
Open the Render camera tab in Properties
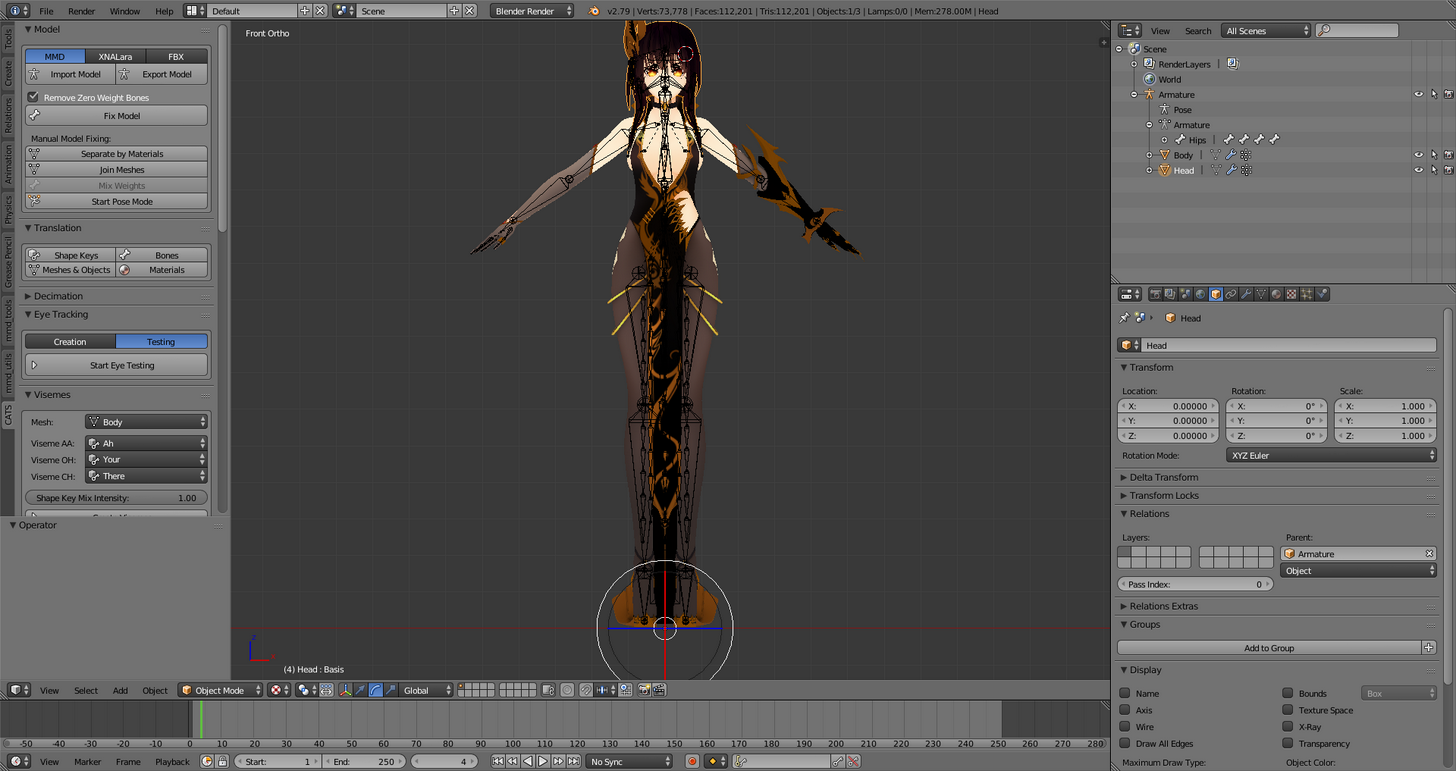coord(1155,294)
